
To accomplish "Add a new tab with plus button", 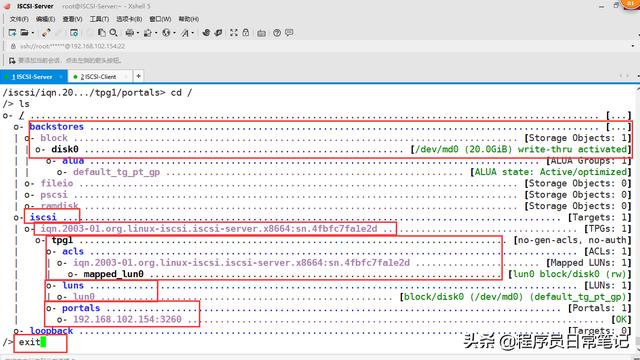I will pos(138,76).
